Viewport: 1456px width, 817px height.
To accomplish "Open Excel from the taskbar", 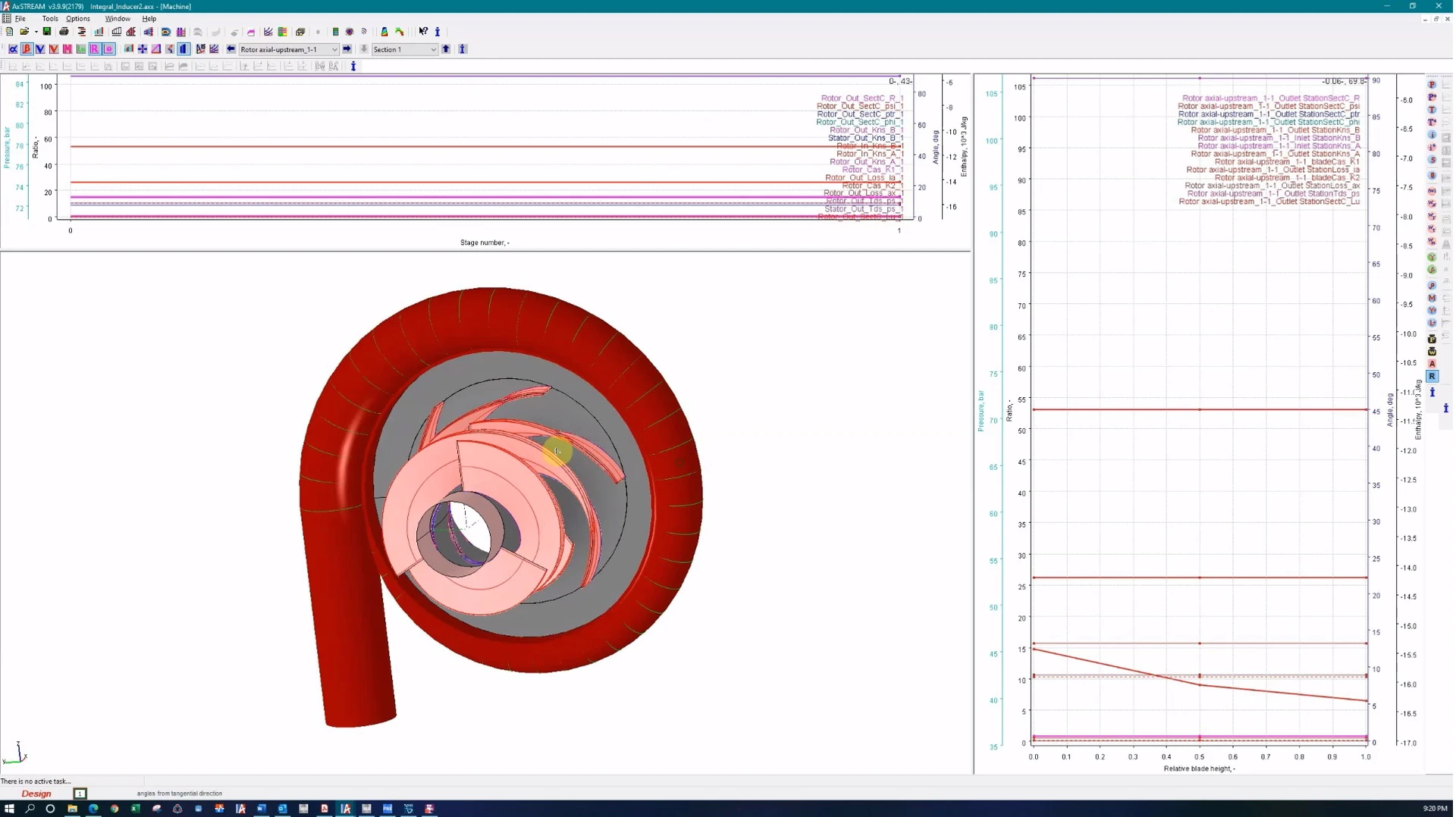I will tap(135, 809).
